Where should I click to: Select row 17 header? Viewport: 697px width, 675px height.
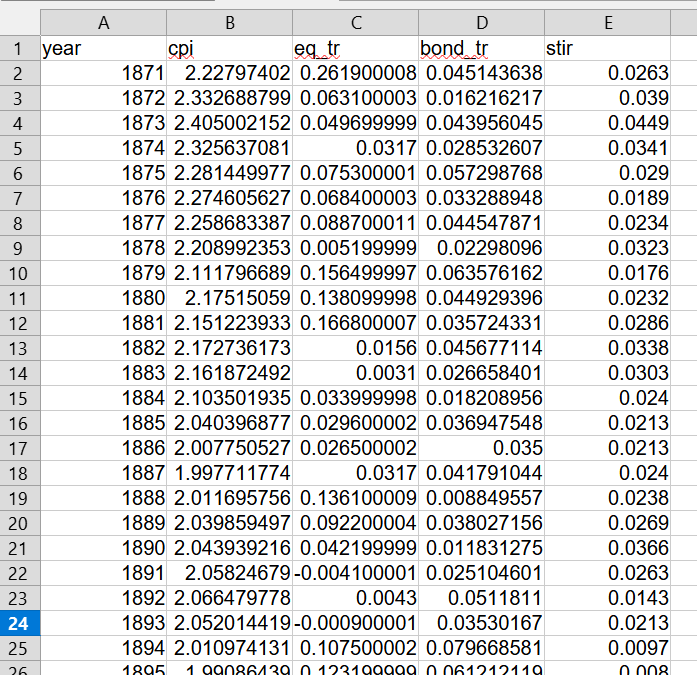click(20, 448)
